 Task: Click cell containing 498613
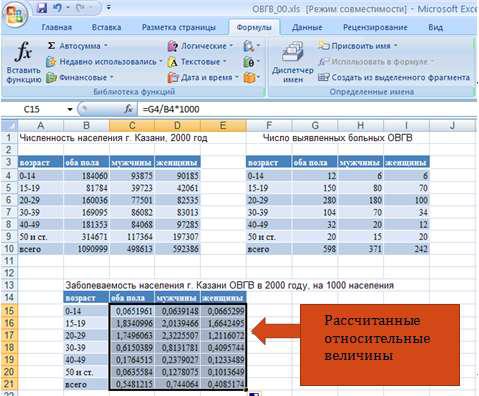(132, 249)
